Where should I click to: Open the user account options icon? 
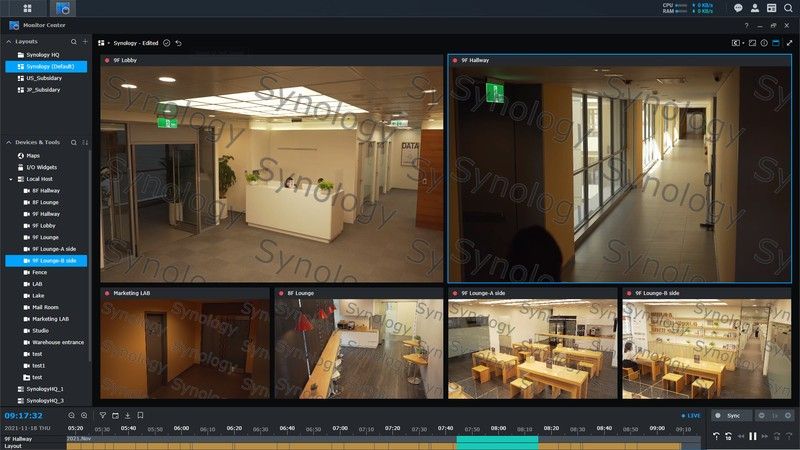click(755, 8)
